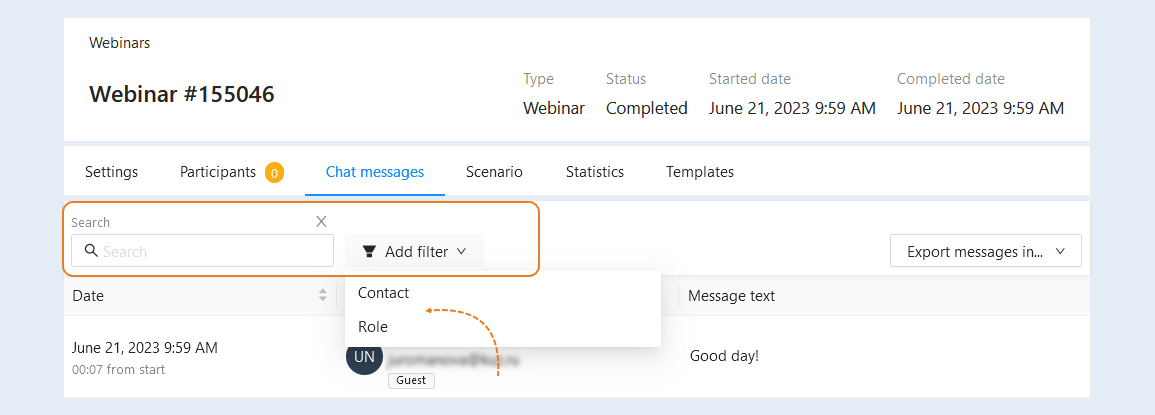Click the Webinars breadcrumb link

(119, 43)
